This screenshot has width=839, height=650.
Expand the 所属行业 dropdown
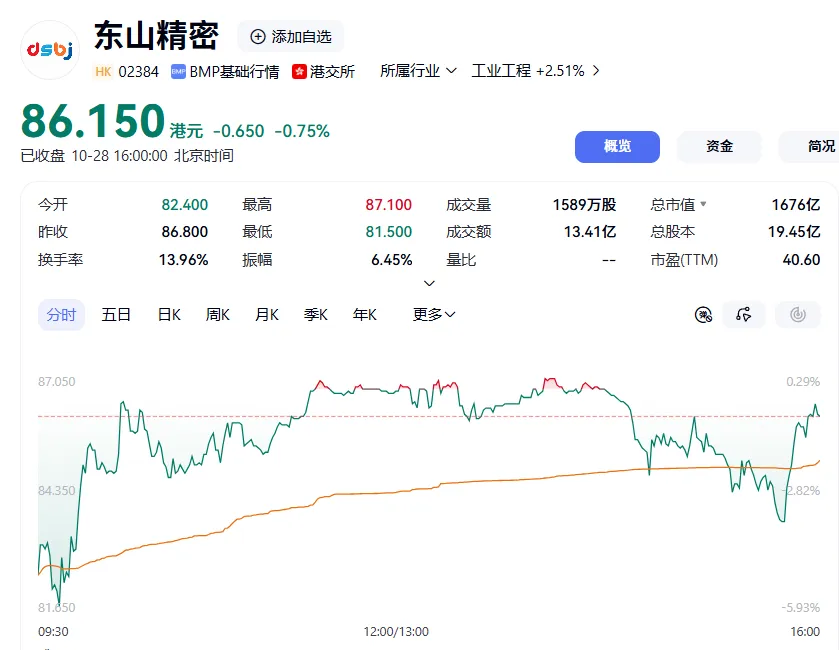tap(418, 71)
